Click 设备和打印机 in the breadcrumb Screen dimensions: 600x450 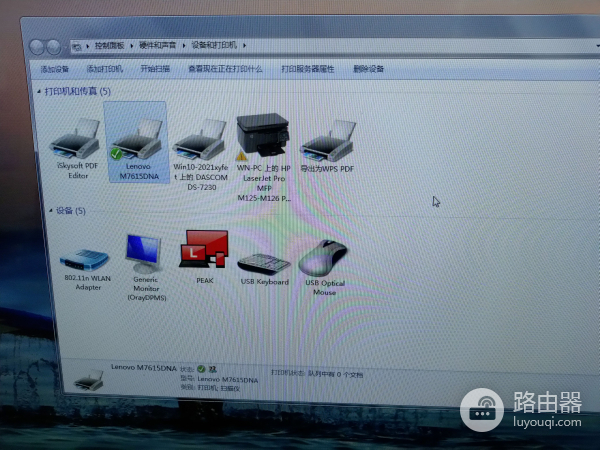point(214,45)
